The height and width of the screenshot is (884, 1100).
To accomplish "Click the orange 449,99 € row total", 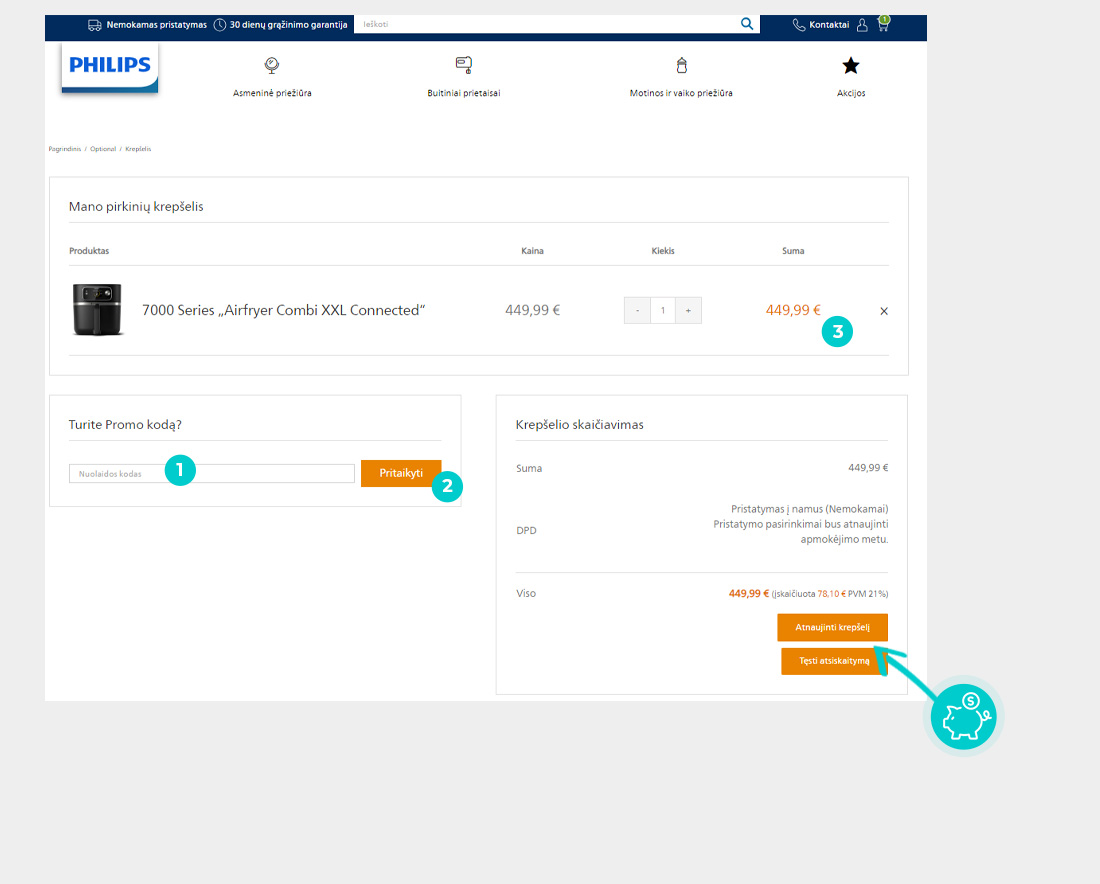I will [x=793, y=310].
